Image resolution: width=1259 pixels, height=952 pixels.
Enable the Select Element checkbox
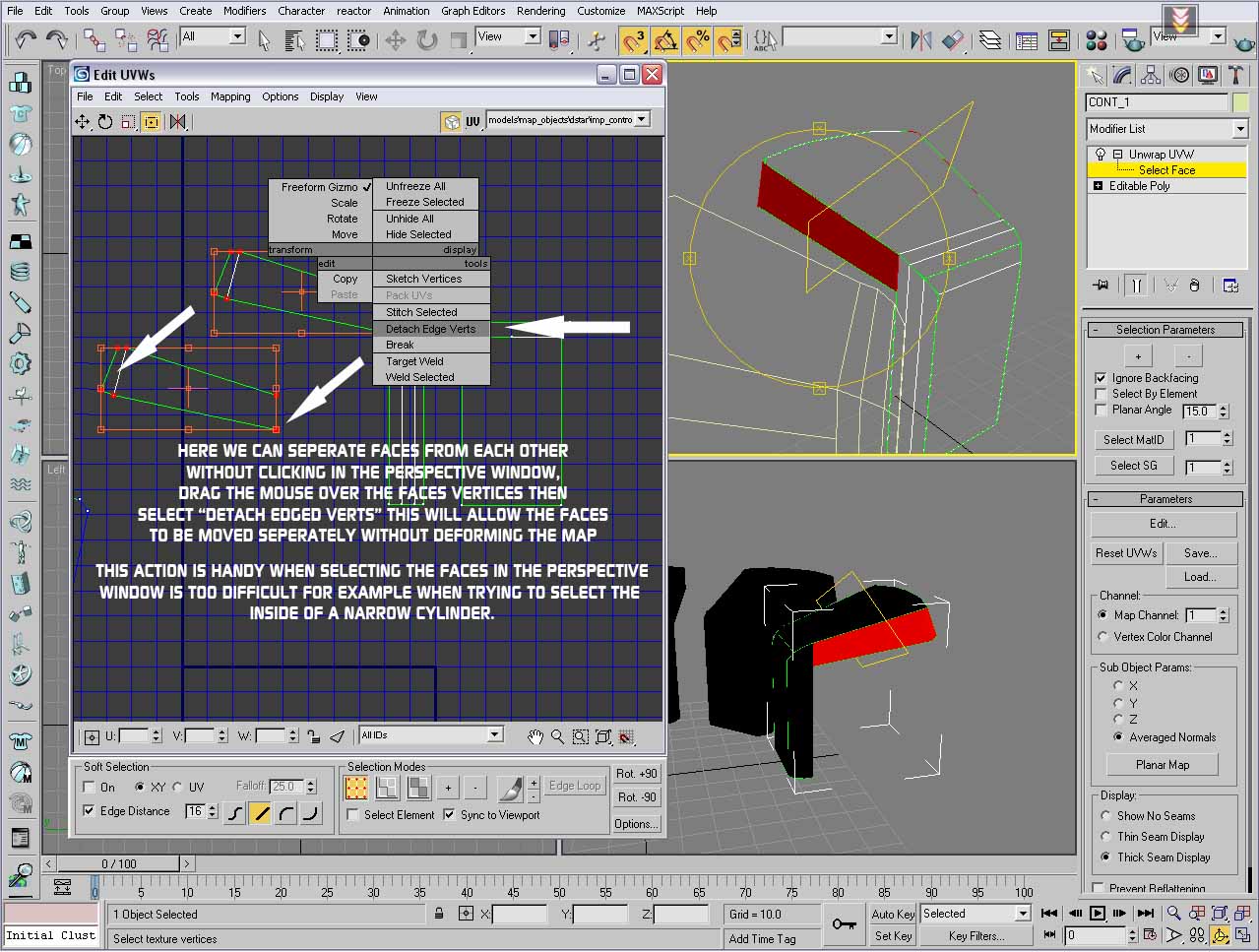[353, 815]
